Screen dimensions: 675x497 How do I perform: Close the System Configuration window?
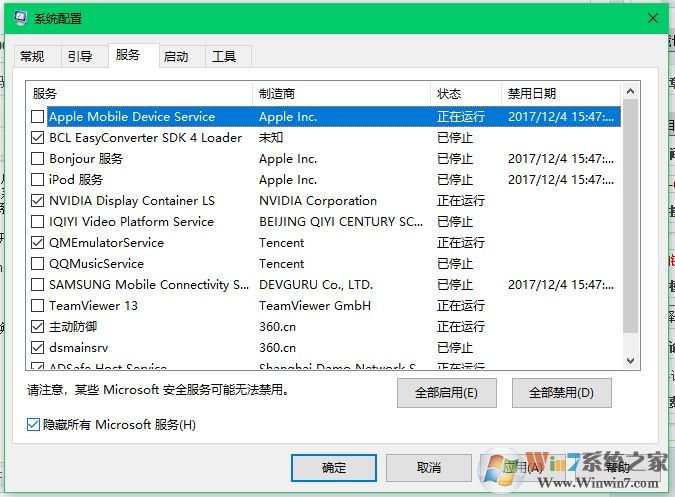652,18
